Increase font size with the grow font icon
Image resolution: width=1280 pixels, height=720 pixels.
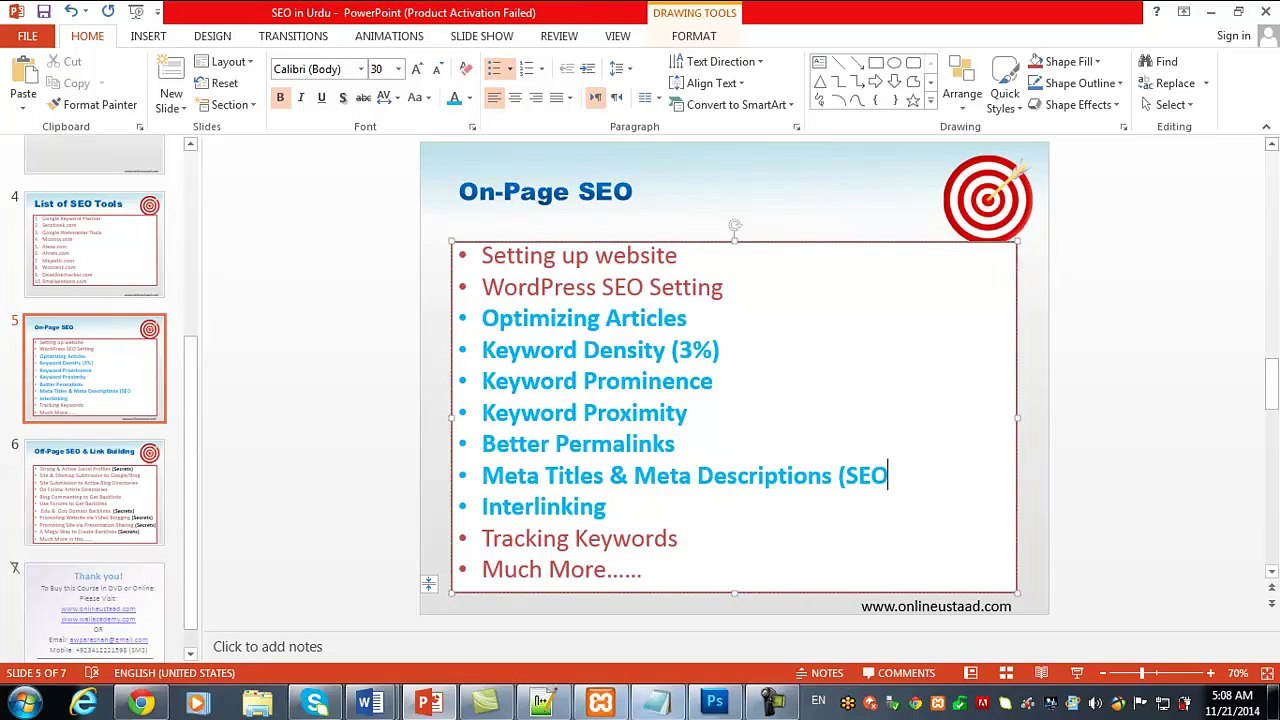(x=417, y=69)
